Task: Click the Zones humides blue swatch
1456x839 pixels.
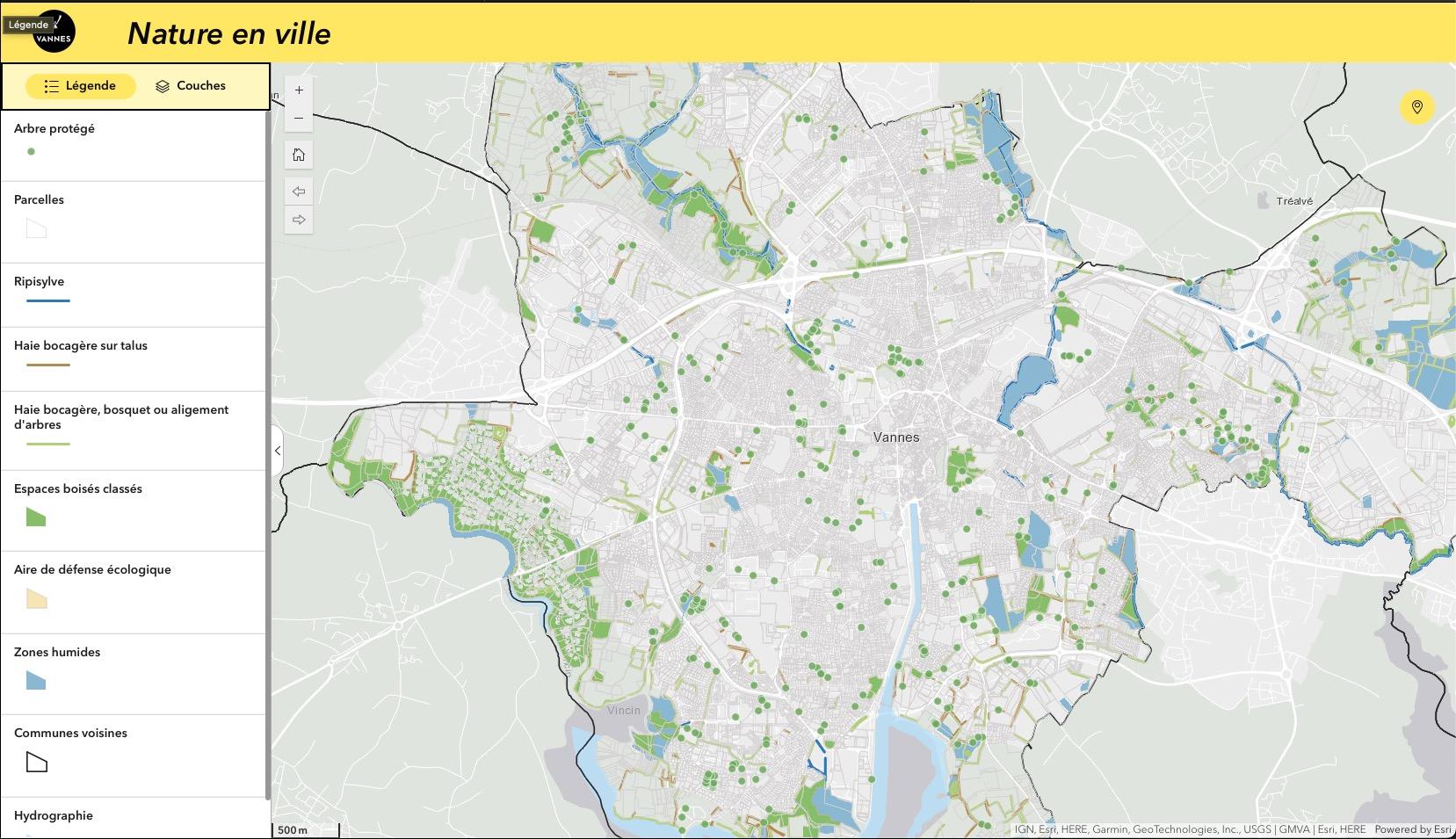Action: click(36, 680)
